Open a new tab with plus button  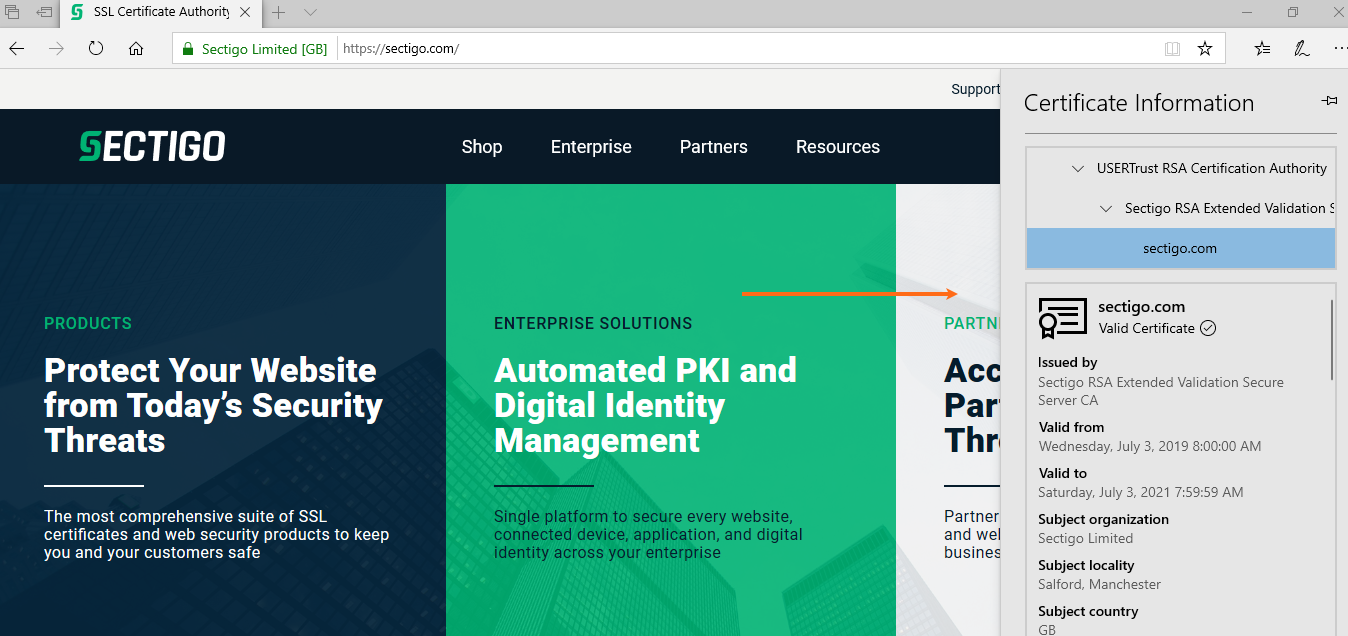click(x=279, y=13)
